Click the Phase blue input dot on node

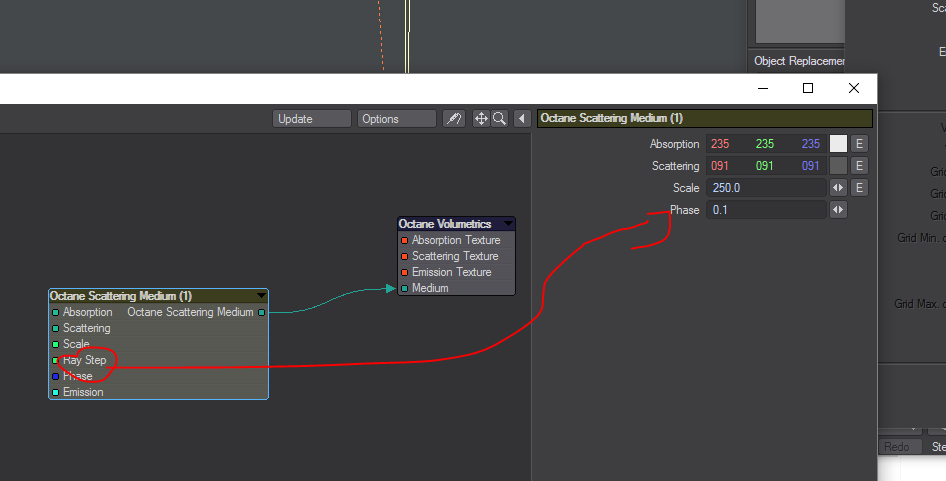(x=56, y=377)
